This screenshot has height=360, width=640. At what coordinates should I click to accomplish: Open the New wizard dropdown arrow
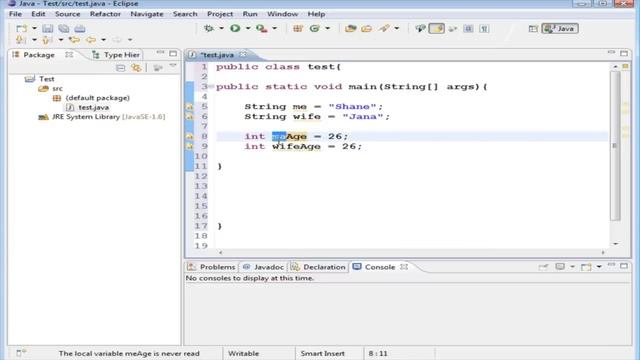click(34, 29)
